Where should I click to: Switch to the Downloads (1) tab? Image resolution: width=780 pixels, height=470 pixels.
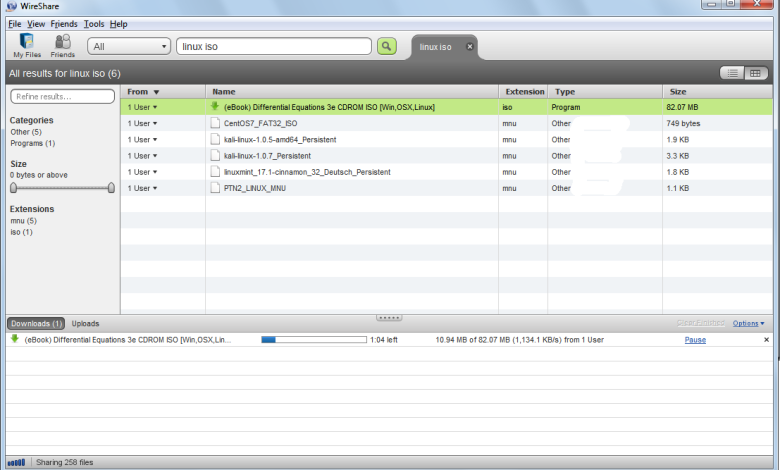[36, 323]
